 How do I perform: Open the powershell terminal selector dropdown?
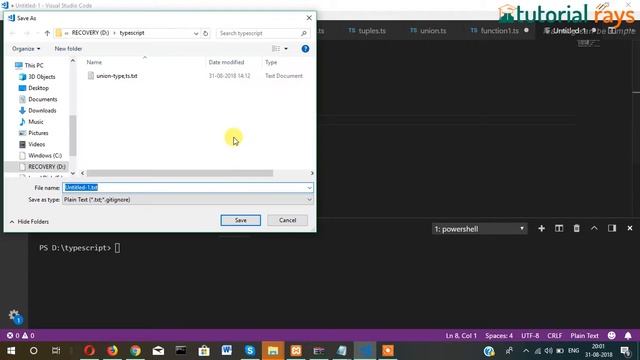click(480, 229)
